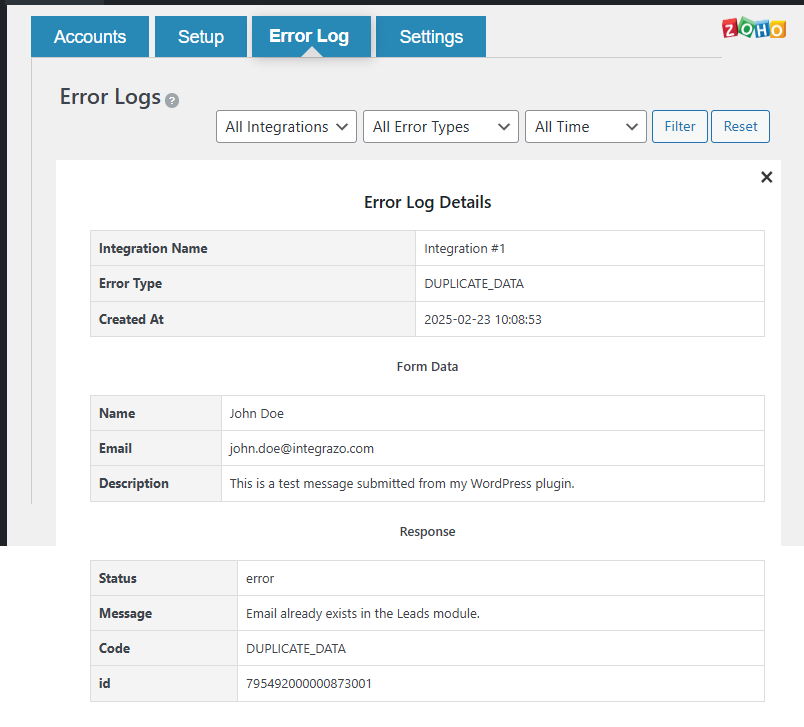Open the Accounts tab

coord(90,36)
